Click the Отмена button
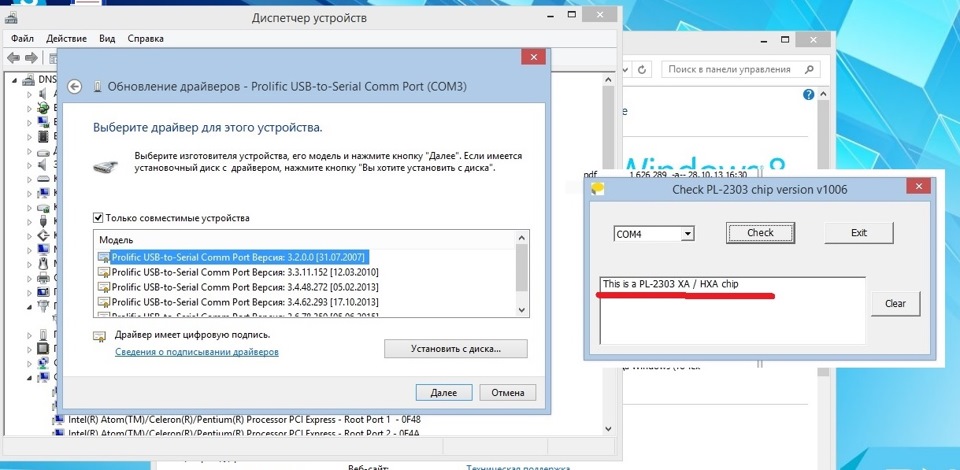Screen dimensions: 960x470 (x=508, y=393)
